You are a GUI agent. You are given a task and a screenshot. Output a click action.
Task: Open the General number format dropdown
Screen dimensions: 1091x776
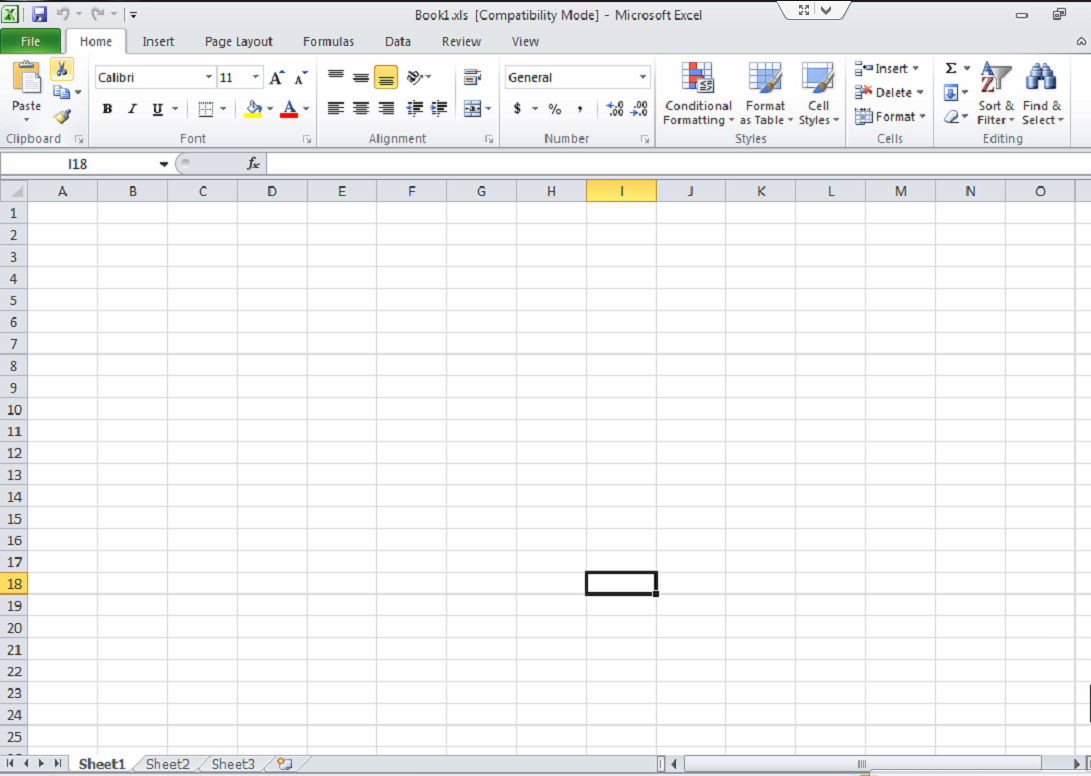(x=643, y=77)
